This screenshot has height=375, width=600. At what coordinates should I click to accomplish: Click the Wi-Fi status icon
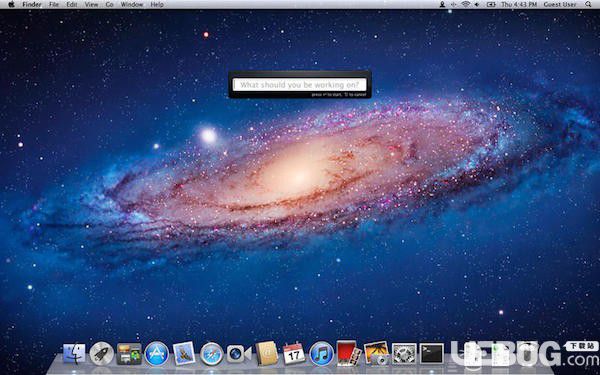click(x=465, y=4)
